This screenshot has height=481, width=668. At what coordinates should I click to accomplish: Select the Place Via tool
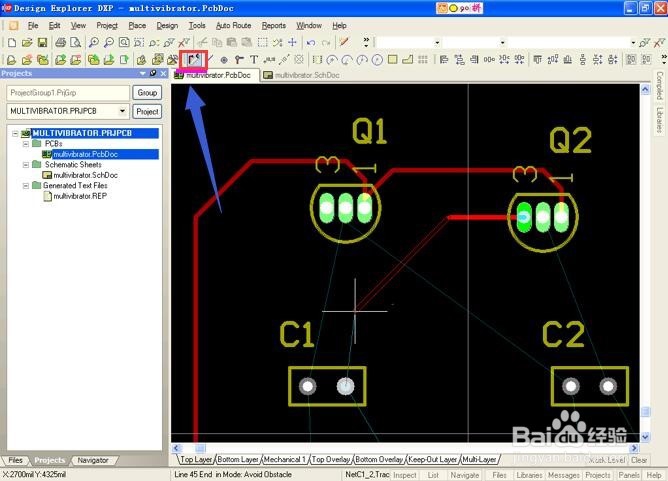coord(239,60)
